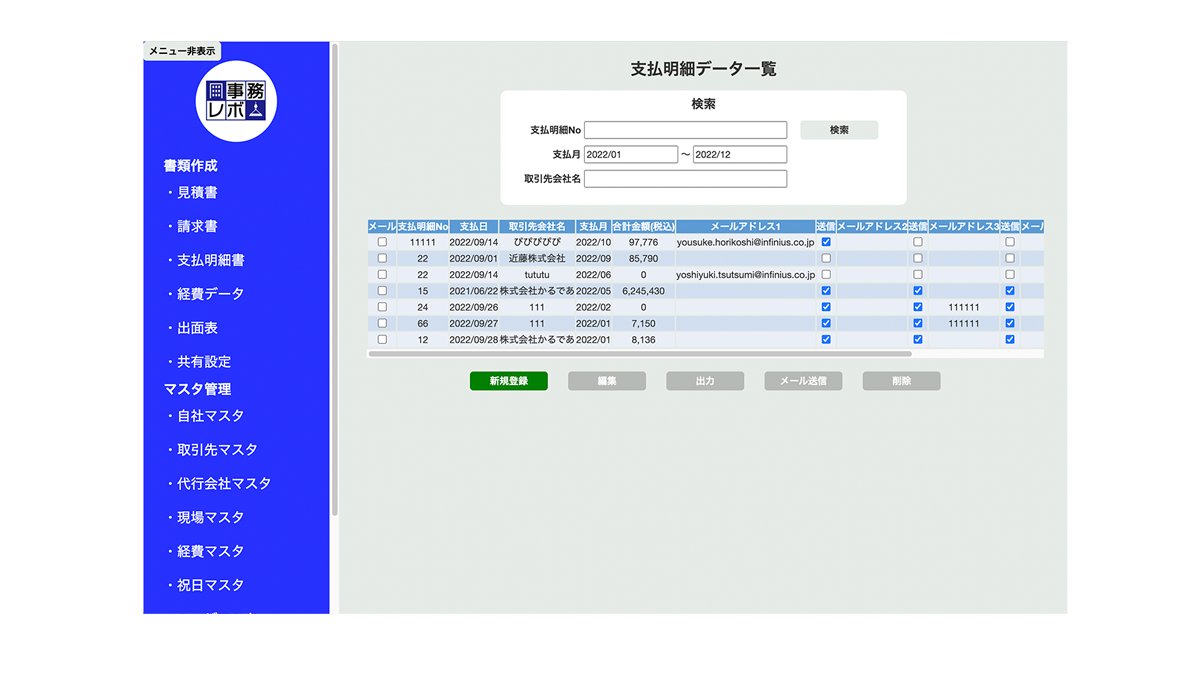The width and height of the screenshot is (1200, 680).
Task: Uncheck 送信 next to yousuke.horikoshi address
Action: 826,242
